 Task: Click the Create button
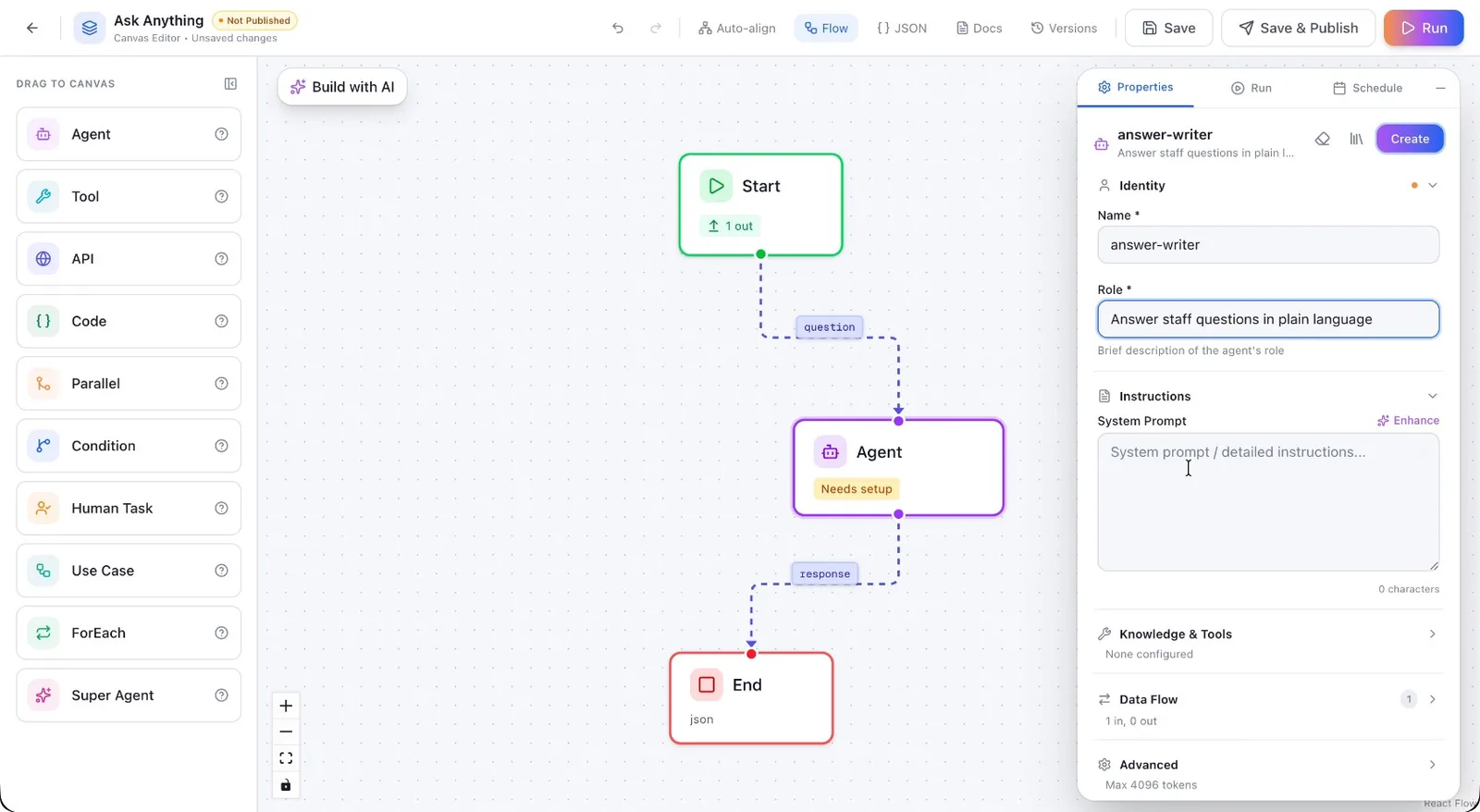(1410, 139)
